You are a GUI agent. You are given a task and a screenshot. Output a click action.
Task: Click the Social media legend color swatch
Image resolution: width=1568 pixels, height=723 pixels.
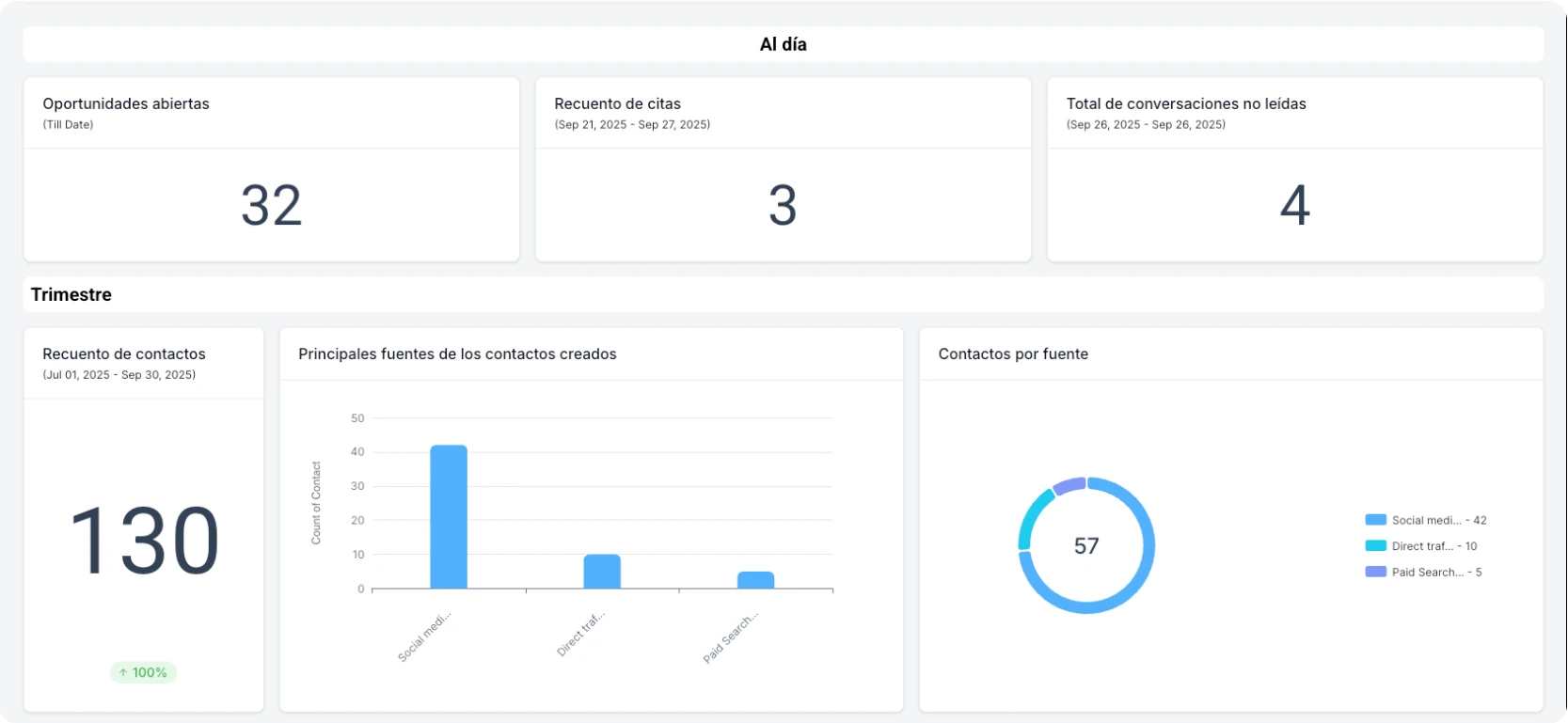tap(1375, 520)
